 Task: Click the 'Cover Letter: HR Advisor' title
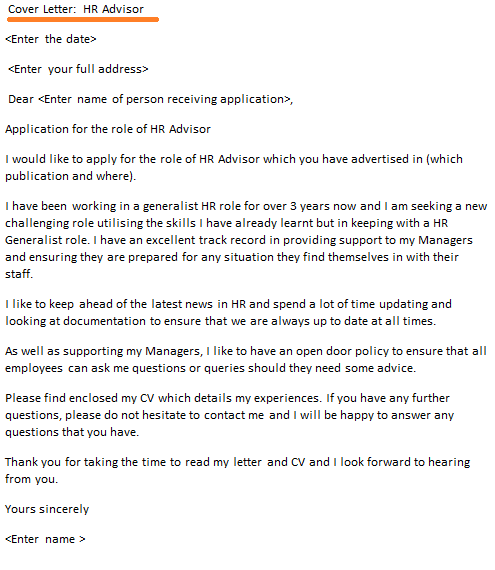coord(76,9)
